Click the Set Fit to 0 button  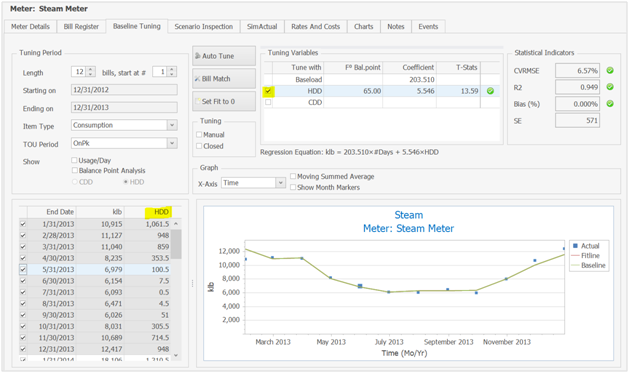click(x=224, y=101)
